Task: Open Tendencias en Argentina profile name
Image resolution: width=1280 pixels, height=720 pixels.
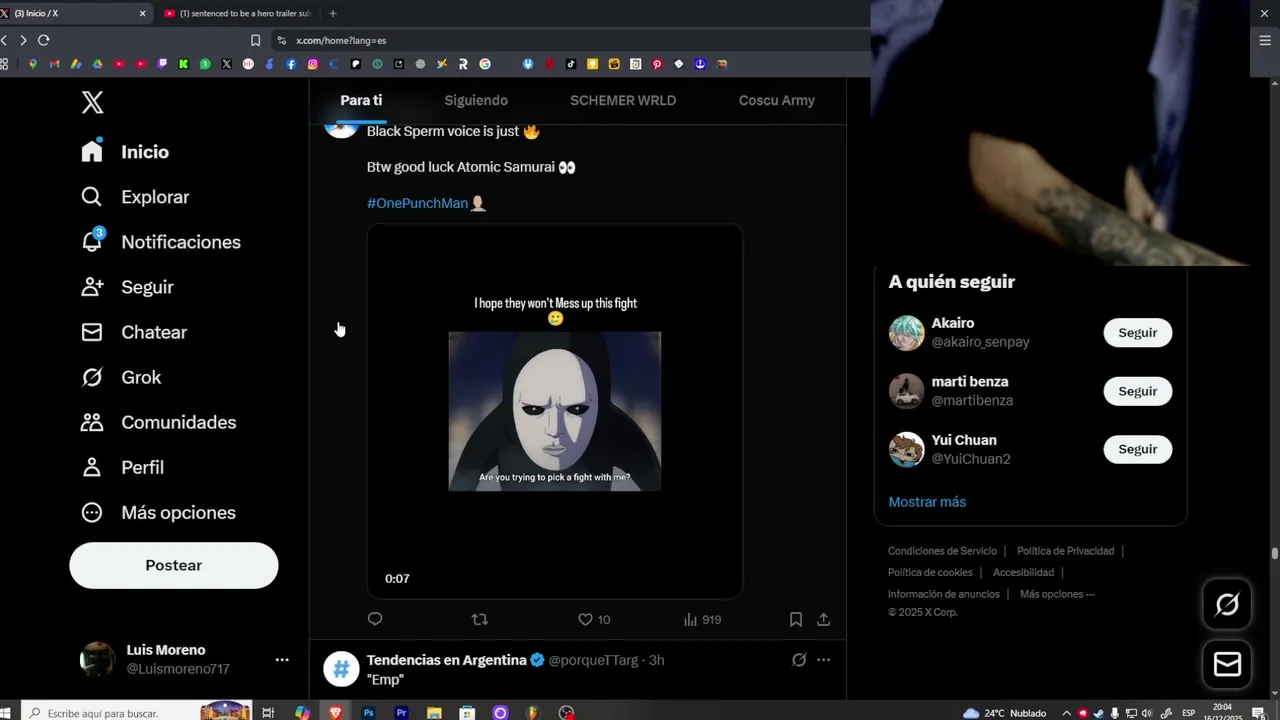Action: 447,660
